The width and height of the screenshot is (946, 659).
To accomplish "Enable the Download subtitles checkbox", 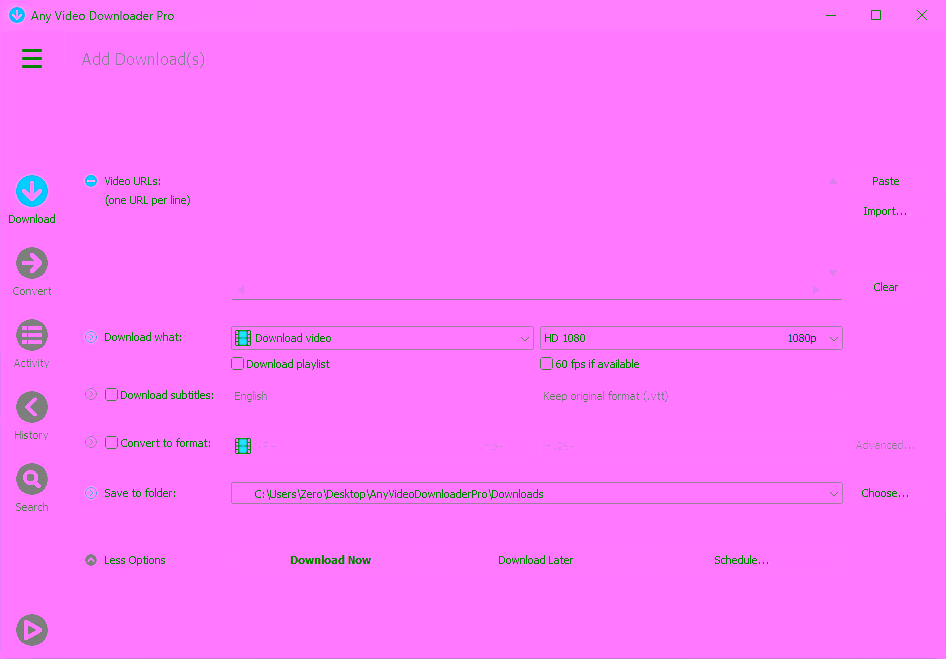I will coord(112,395).
